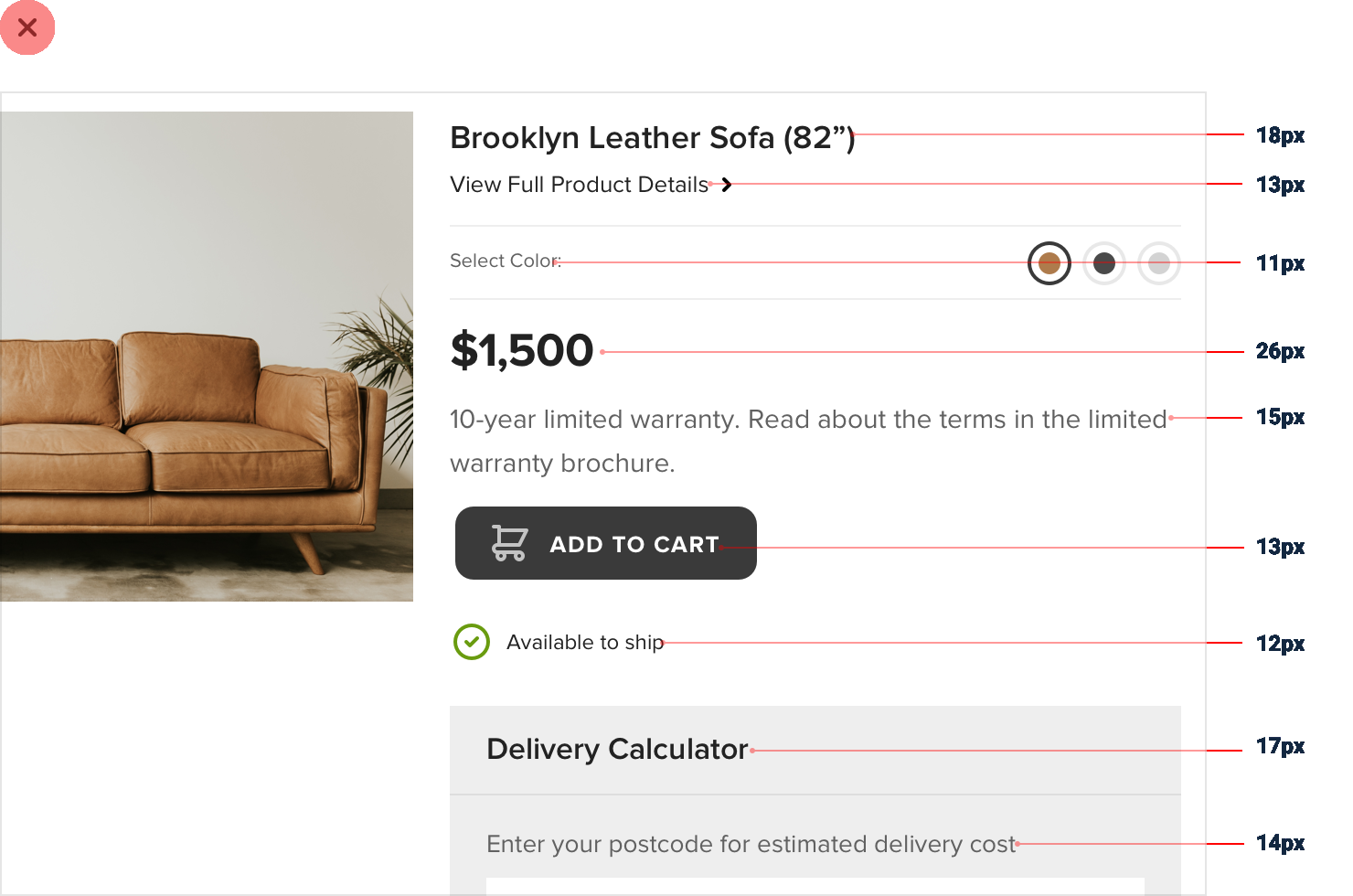The height and width of the screenshot is (896, 1353).
Task: Click the Select Color label
Action: [x=505, y=261]
